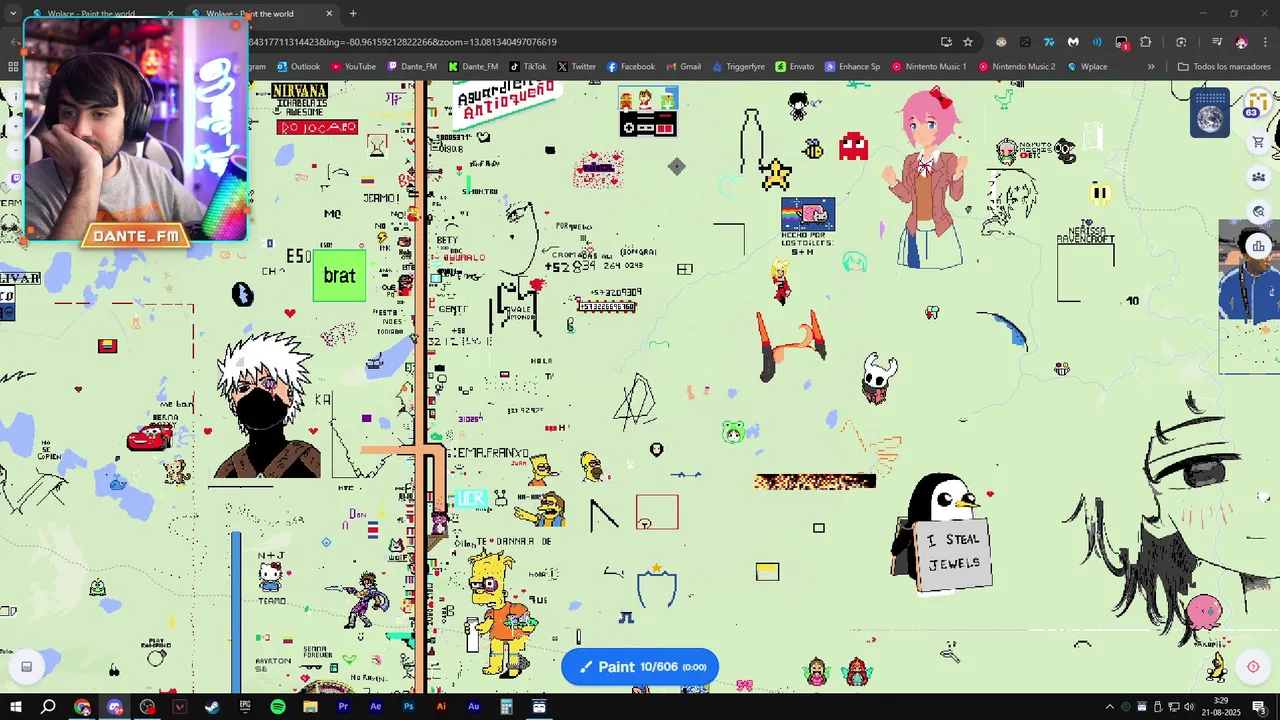Open the Gmail bookmark
This screenshot has height=720, width=1280.
coord(683,67)
